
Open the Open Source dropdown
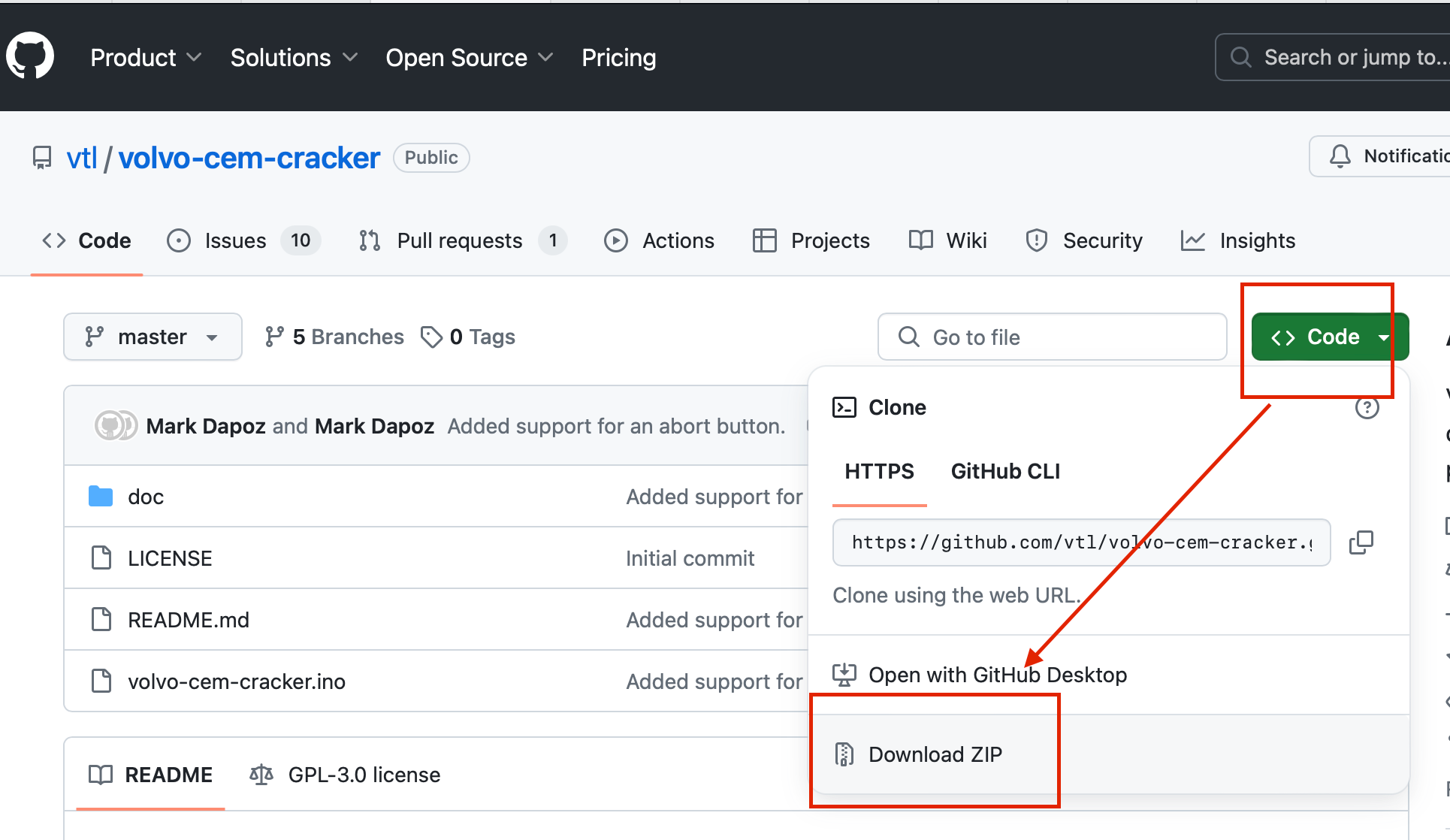tap(470, 57)
